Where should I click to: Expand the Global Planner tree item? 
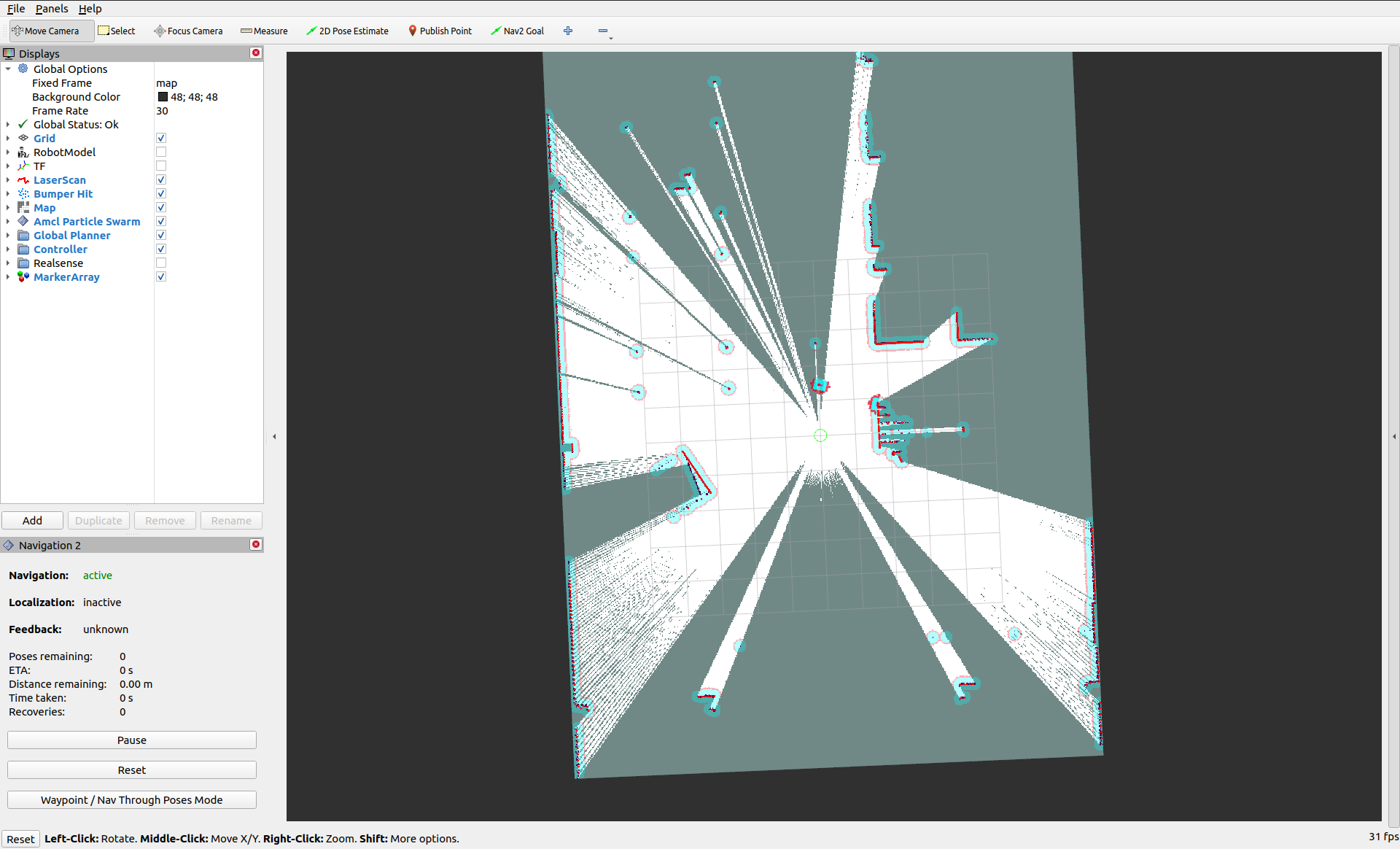tap(8, 236)
